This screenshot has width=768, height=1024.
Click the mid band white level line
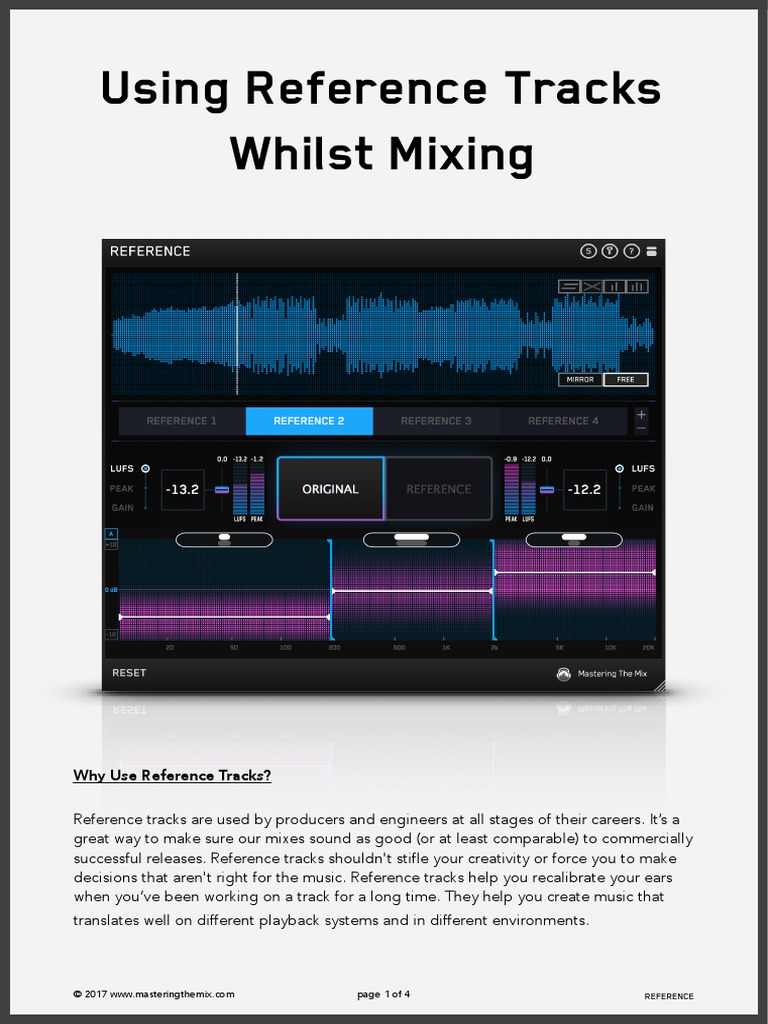(412, 591)
